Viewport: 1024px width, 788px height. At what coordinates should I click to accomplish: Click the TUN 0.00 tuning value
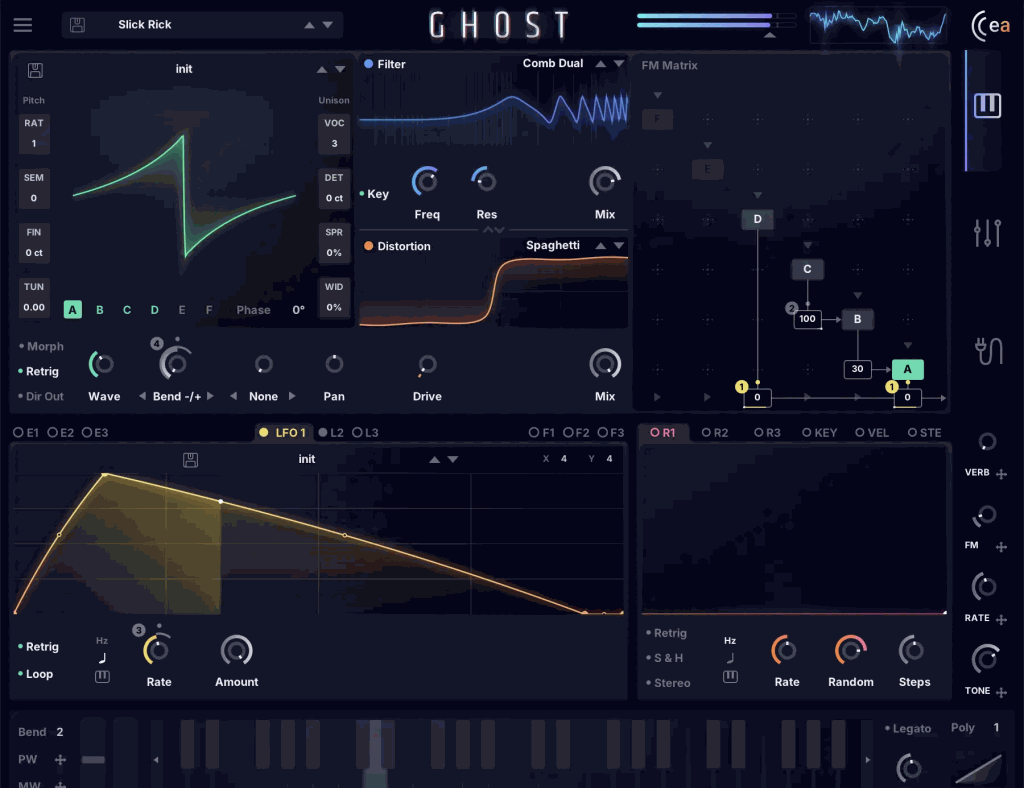tap(34, 307)
